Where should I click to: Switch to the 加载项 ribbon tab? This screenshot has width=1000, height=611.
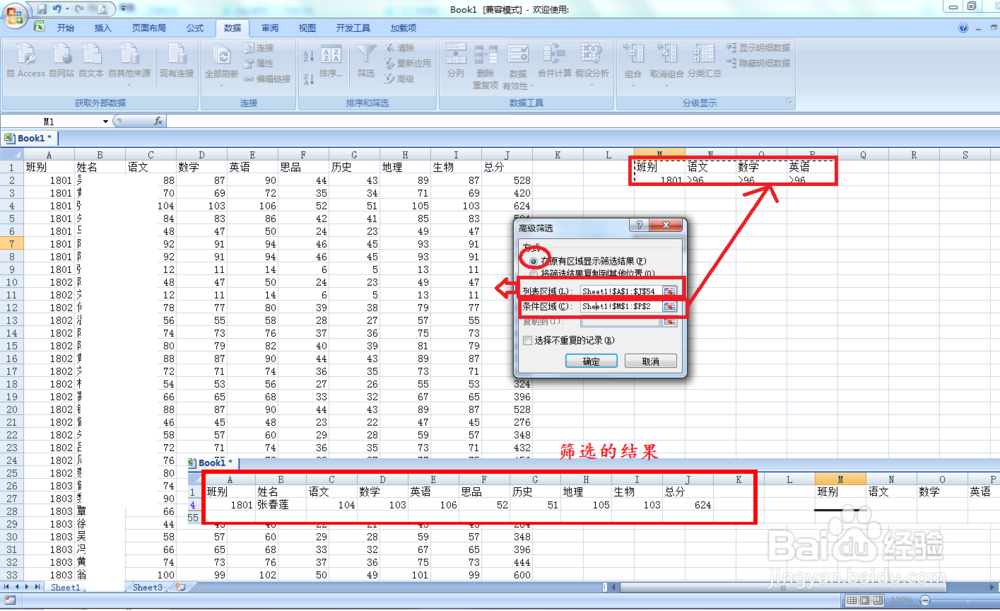[403, 28]
